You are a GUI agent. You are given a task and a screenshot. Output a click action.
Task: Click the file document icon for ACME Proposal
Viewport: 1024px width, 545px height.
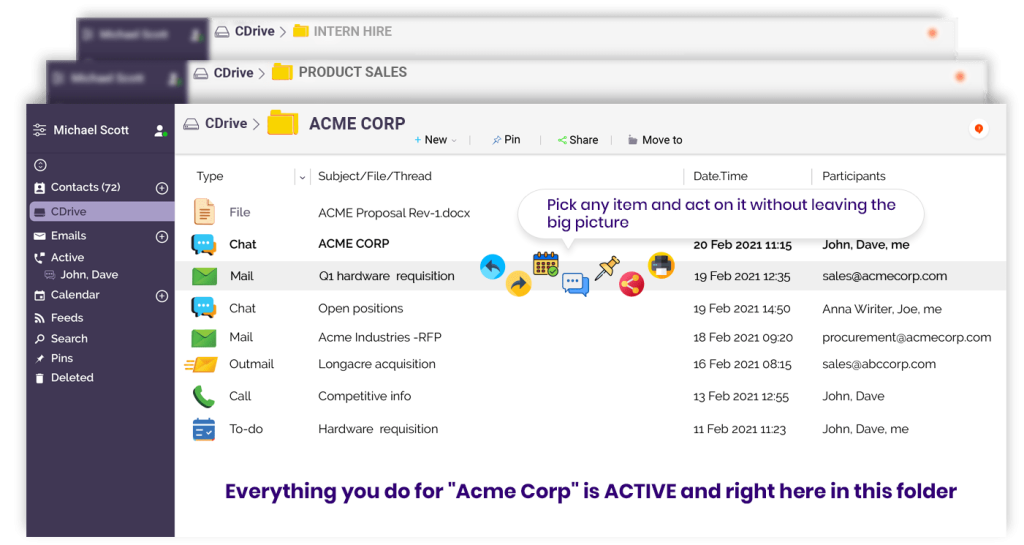click(x=204, y=212)
